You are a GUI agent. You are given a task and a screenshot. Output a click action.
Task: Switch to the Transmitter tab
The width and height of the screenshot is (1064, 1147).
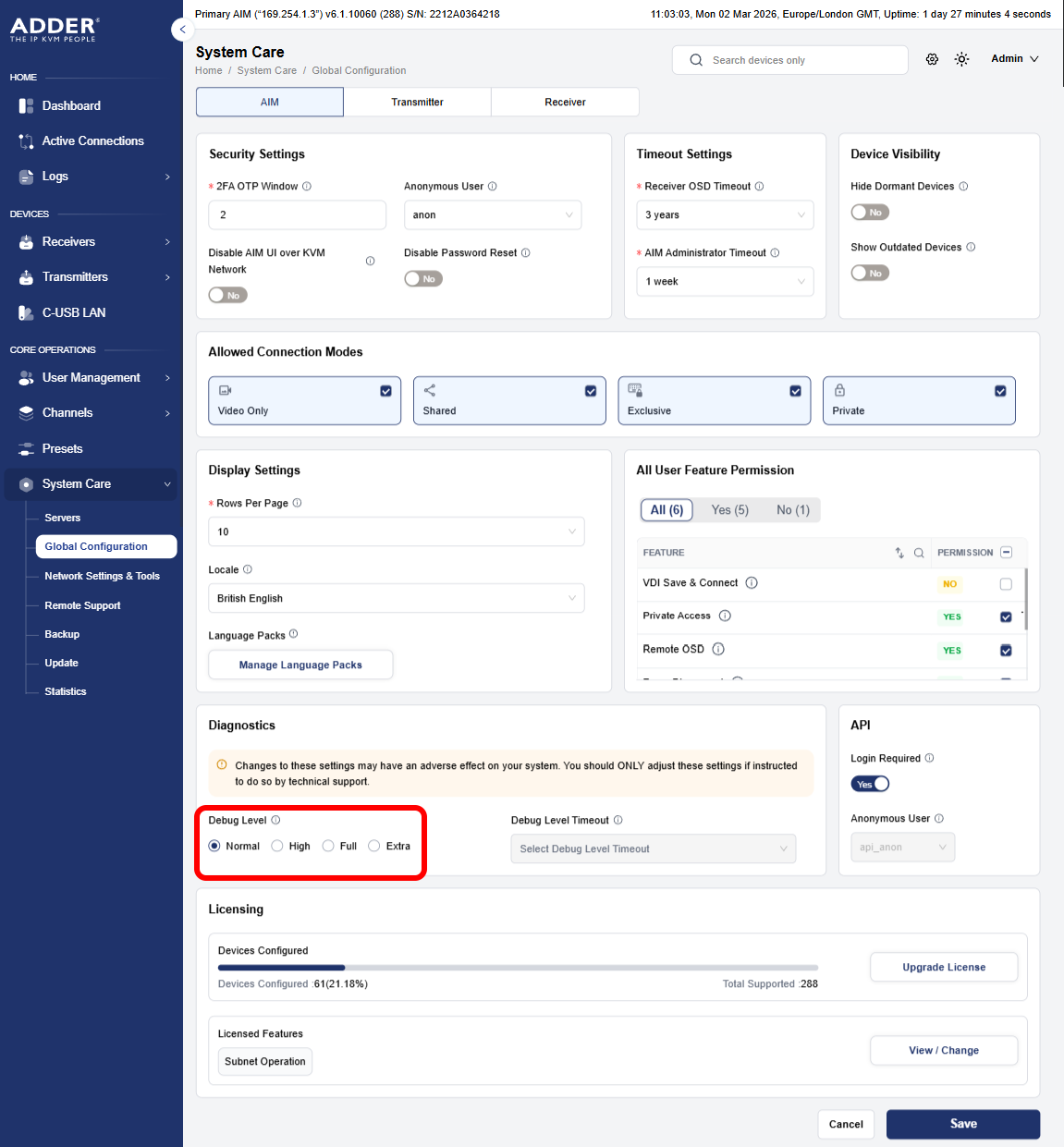pyautogui.click(x=417, y=103)
